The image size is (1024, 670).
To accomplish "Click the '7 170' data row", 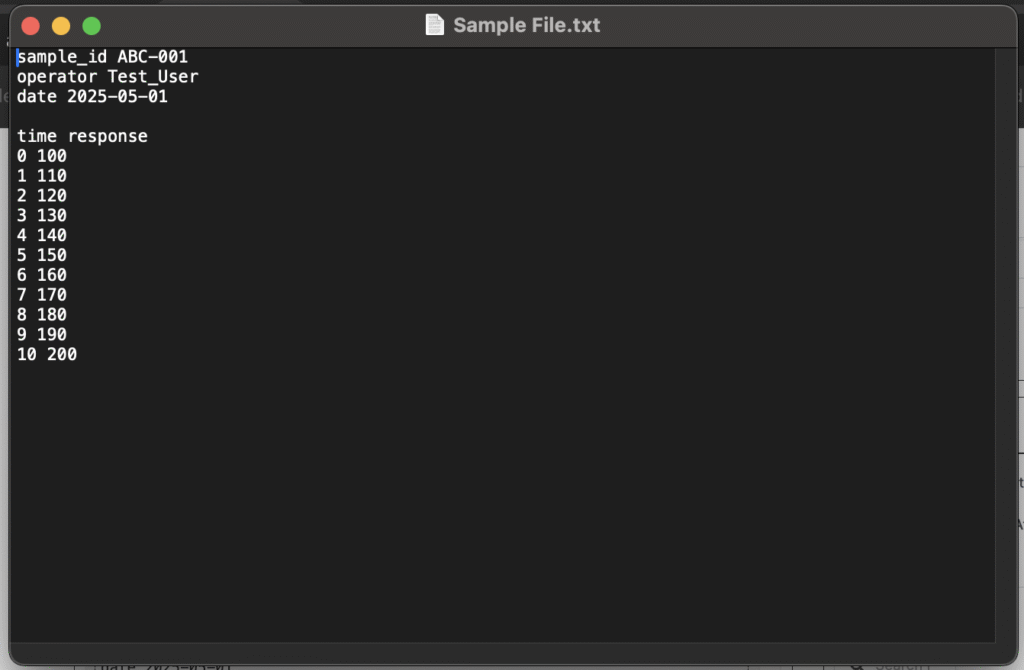I will 42,295.
